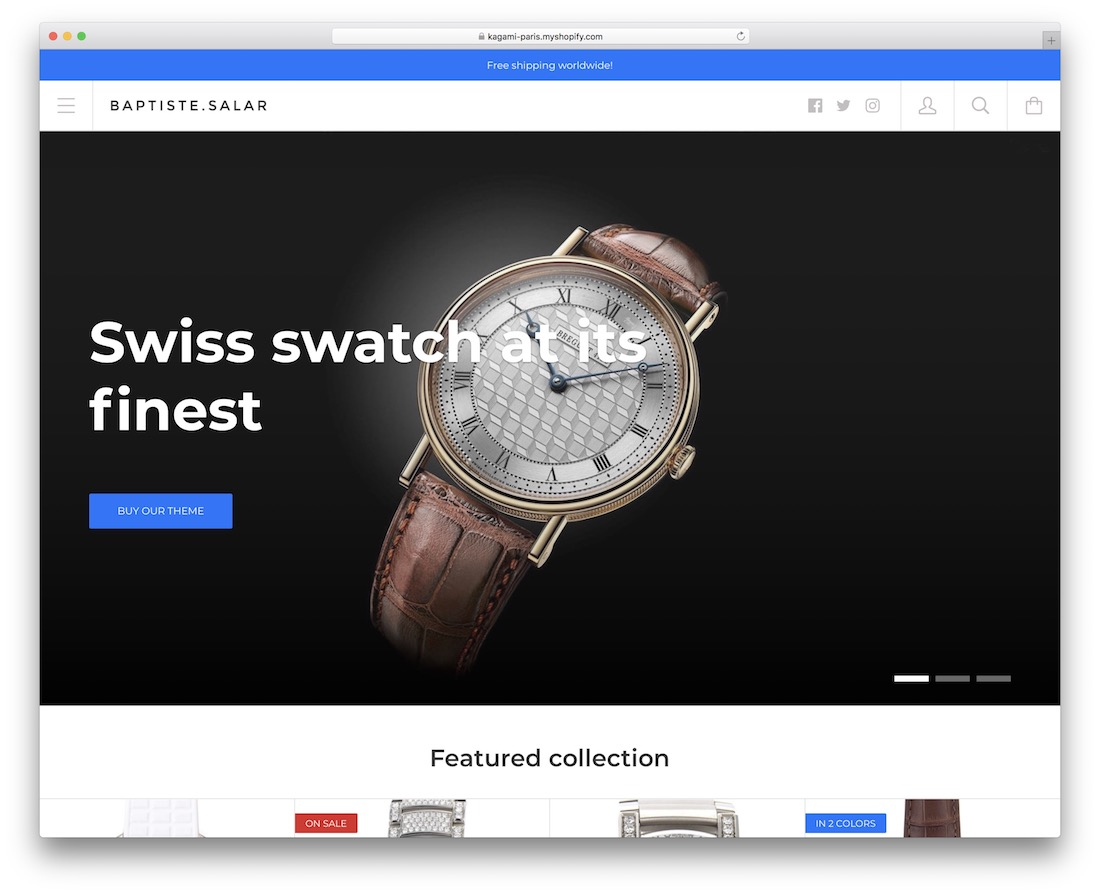The width and height of the screenshot is (1100, 894).
Task: Open the user account icon
Action: tap(927, 106)
